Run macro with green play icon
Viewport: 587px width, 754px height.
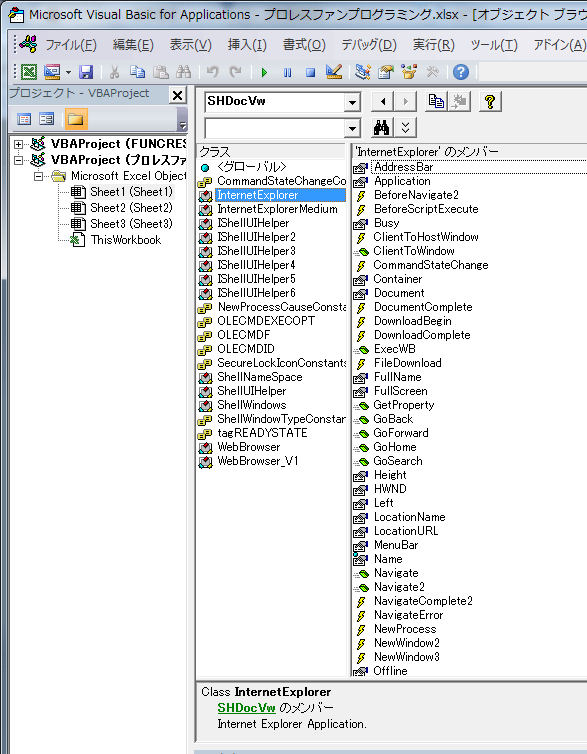(x=264, y=73)
